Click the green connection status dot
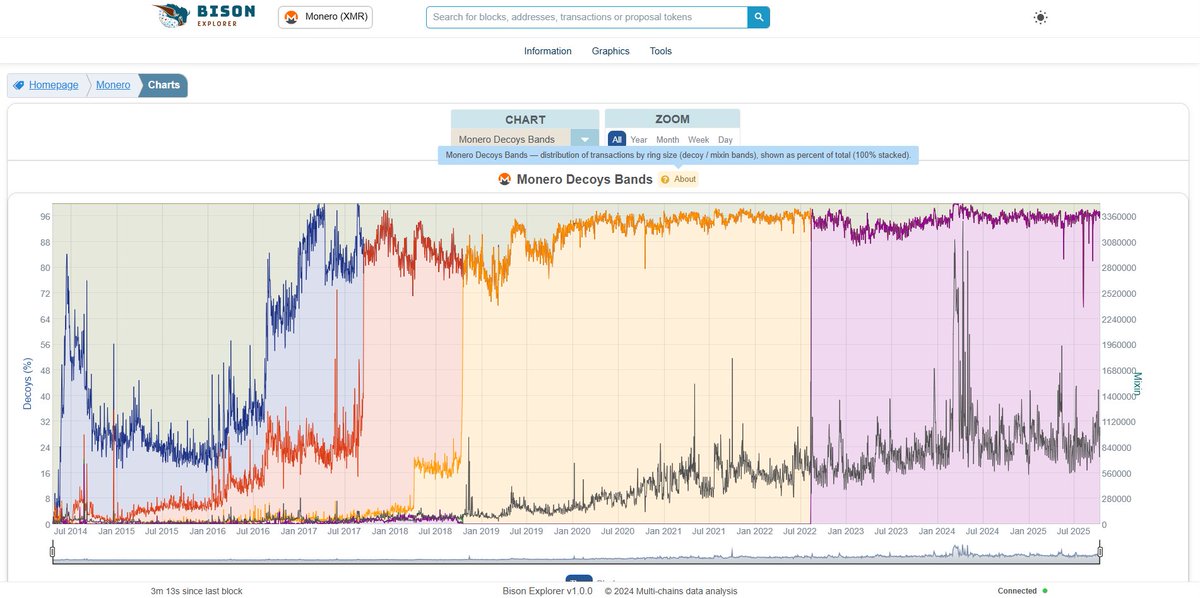 pos(1045,591)
